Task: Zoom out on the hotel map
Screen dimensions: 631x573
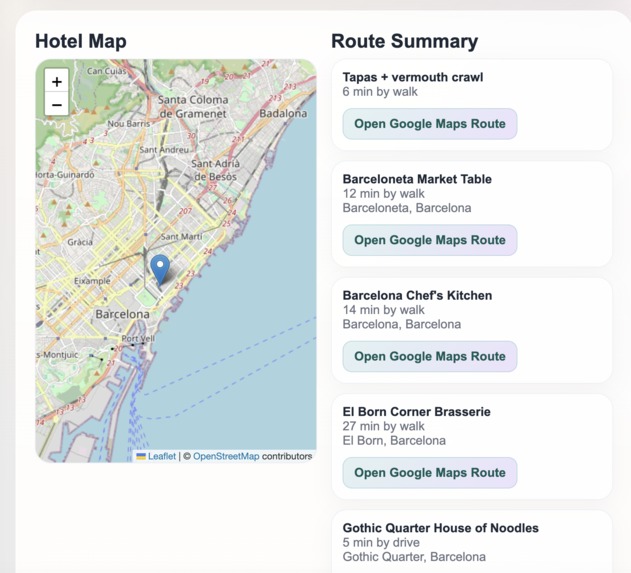Action: [x=57, y=105]
